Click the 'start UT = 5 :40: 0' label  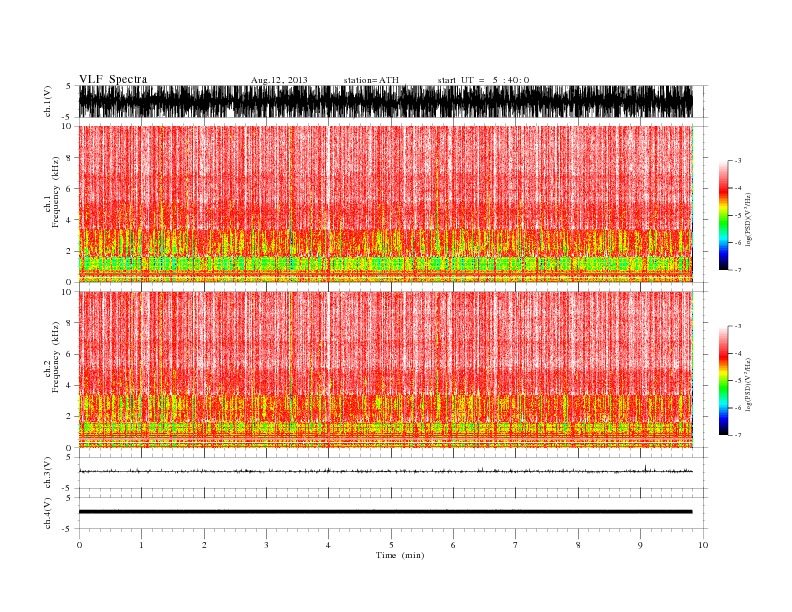[483, 80]
